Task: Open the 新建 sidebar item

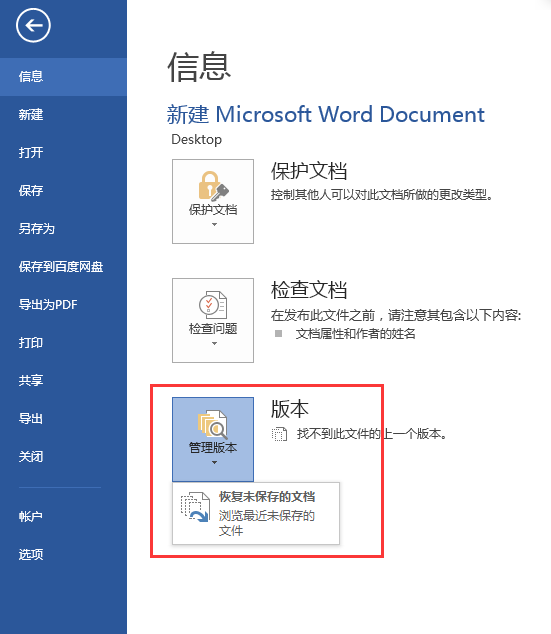Action: pyautogui.click(x=63, y=114)
